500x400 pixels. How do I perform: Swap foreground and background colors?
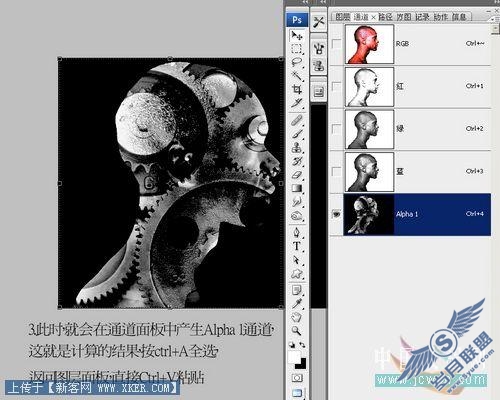coord(302,345)
